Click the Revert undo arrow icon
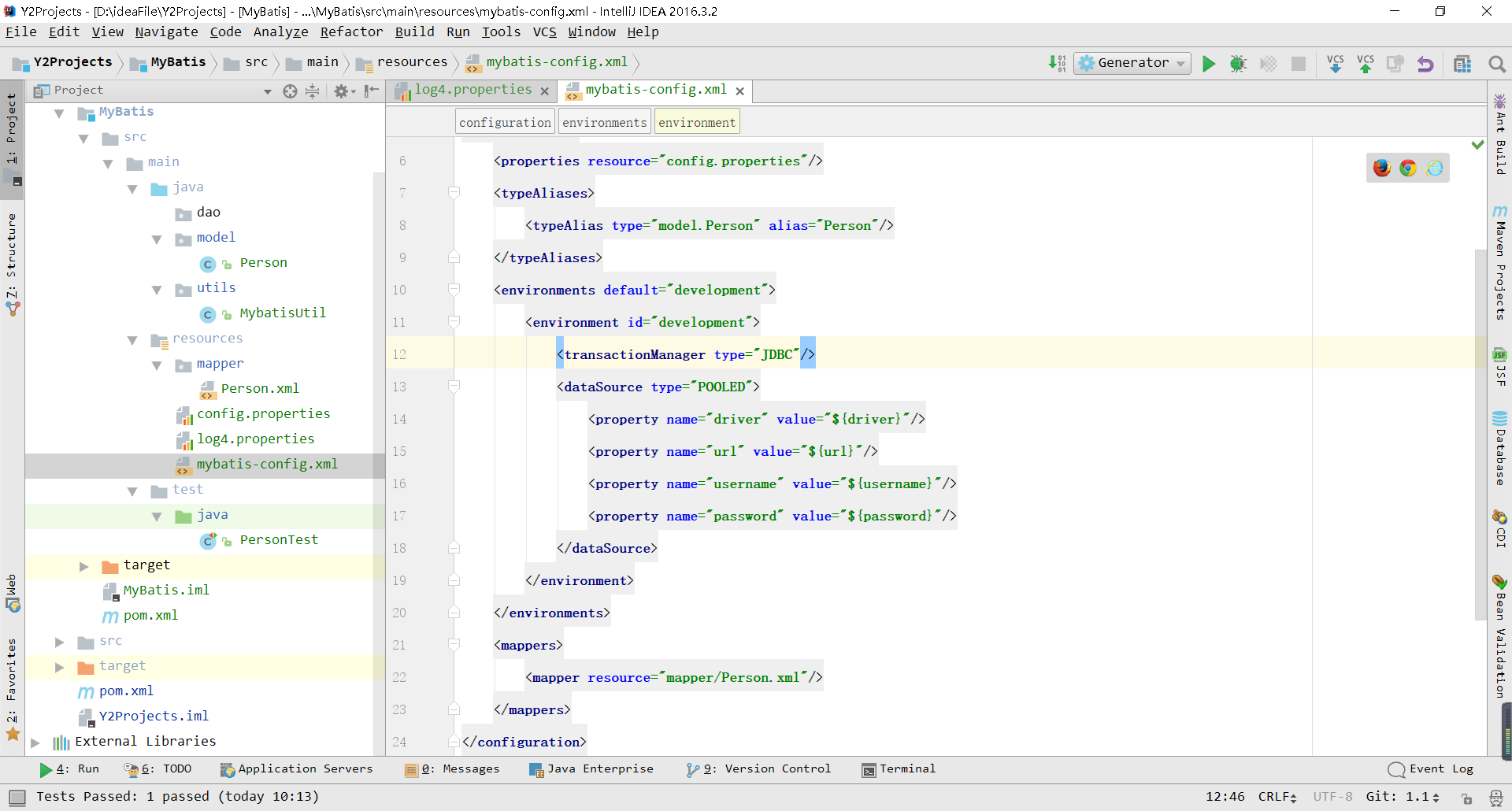 1425,64
